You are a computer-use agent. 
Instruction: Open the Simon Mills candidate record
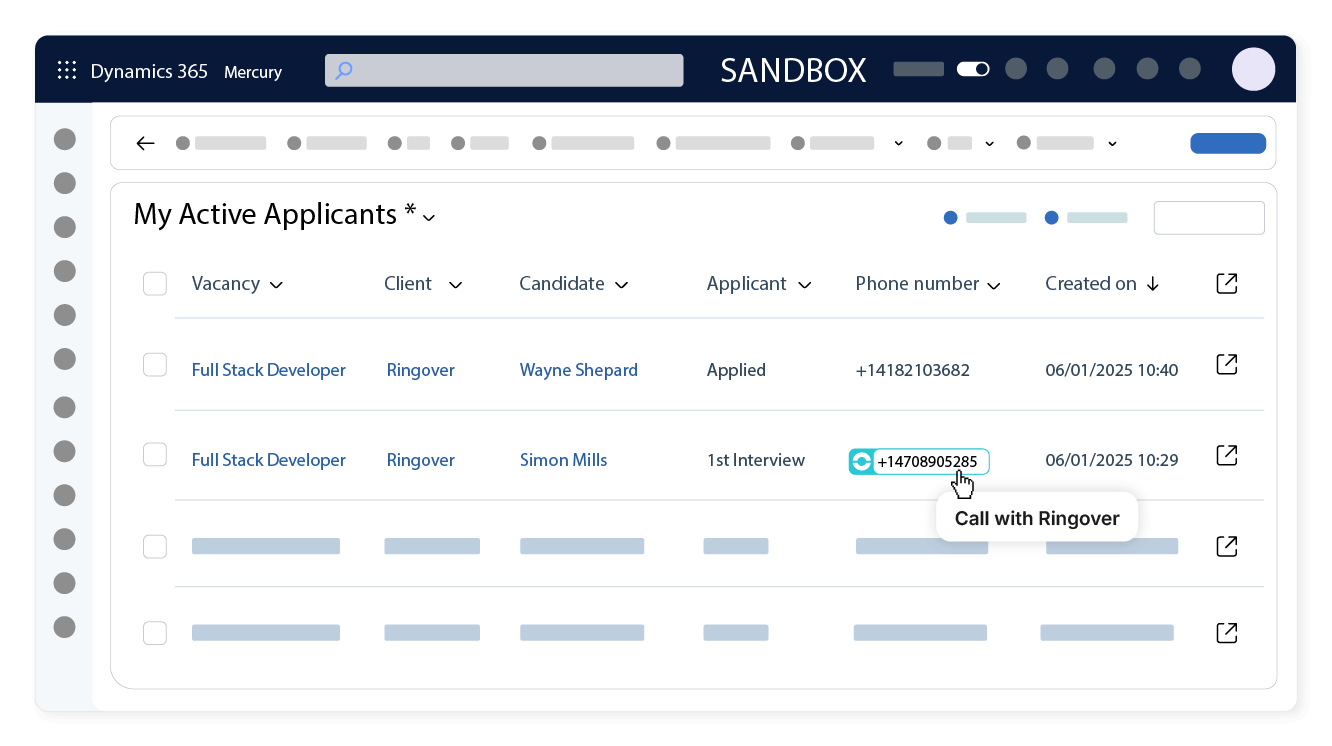563,460
